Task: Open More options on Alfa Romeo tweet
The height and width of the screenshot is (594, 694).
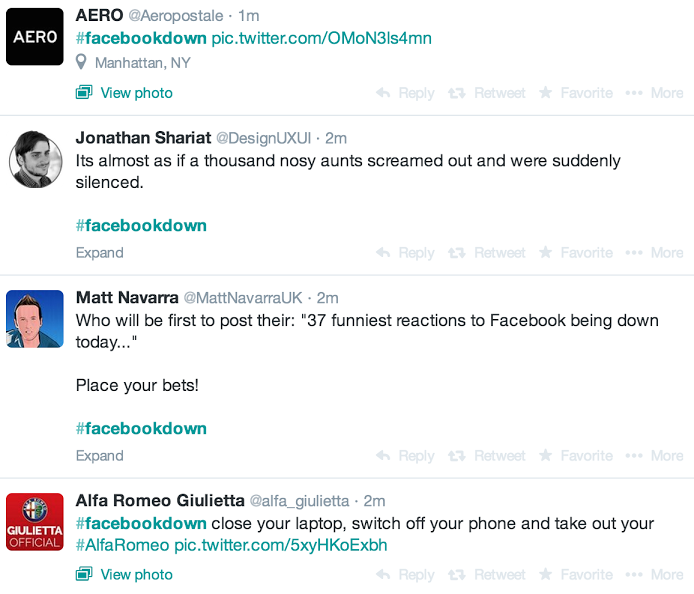Action: [x=654, y=575]
